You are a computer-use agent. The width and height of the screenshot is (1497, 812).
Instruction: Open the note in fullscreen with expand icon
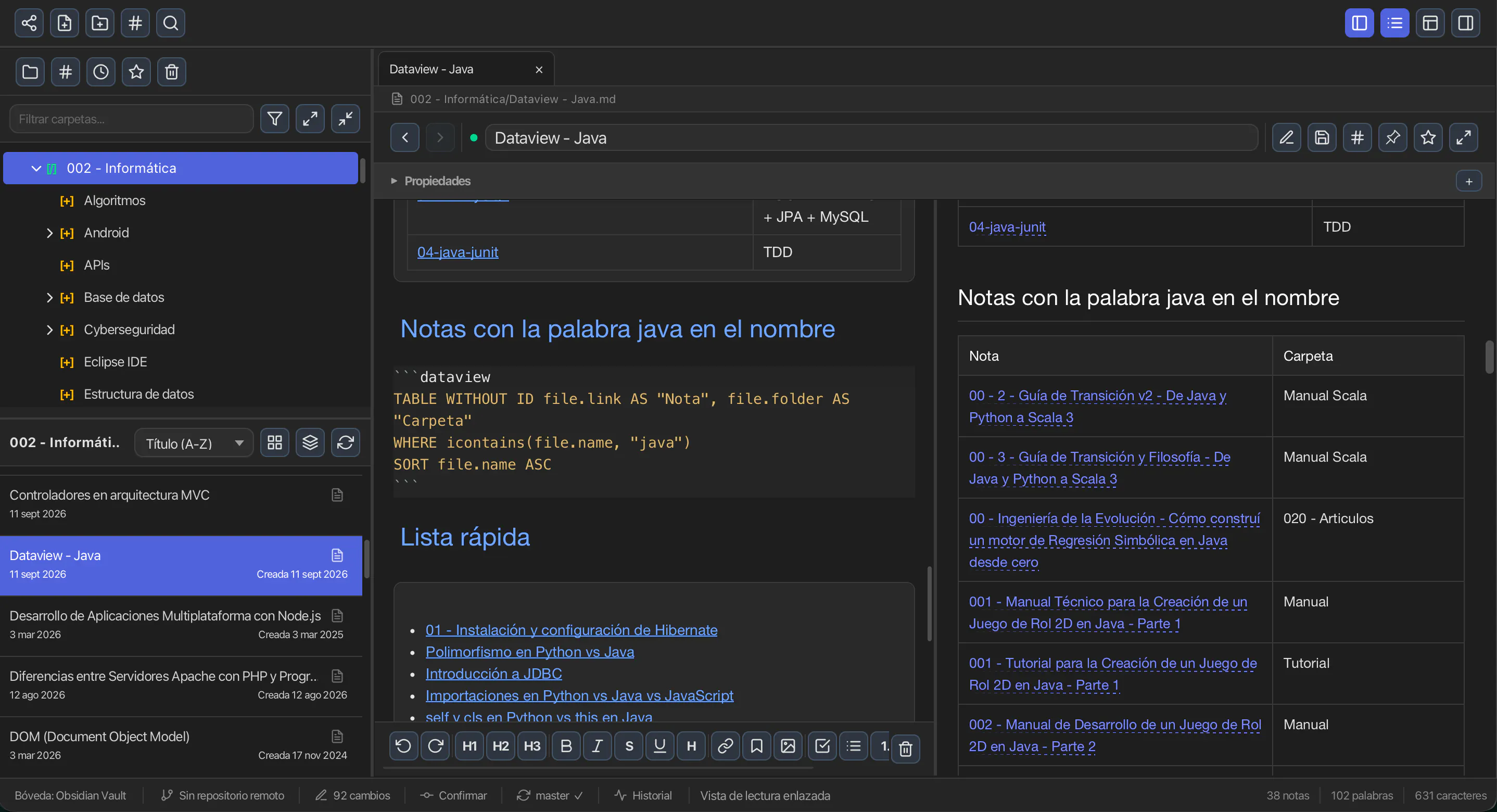[1464, 138]
